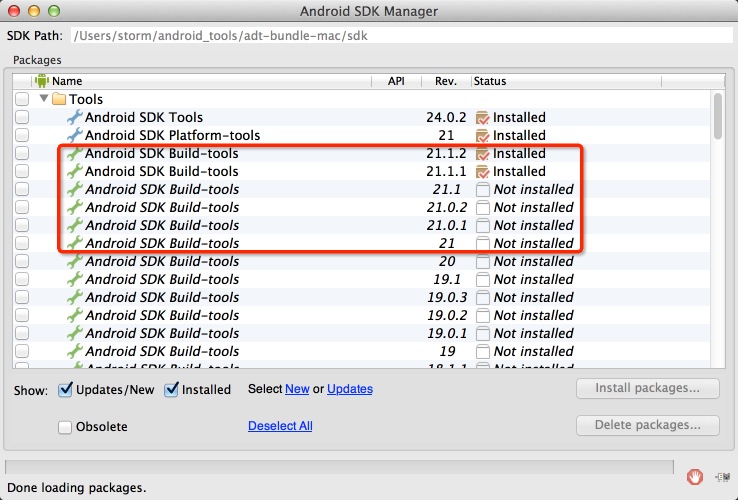
Task: Click the Install packages button
Action: pyautogui.click(x=648, y=388)
